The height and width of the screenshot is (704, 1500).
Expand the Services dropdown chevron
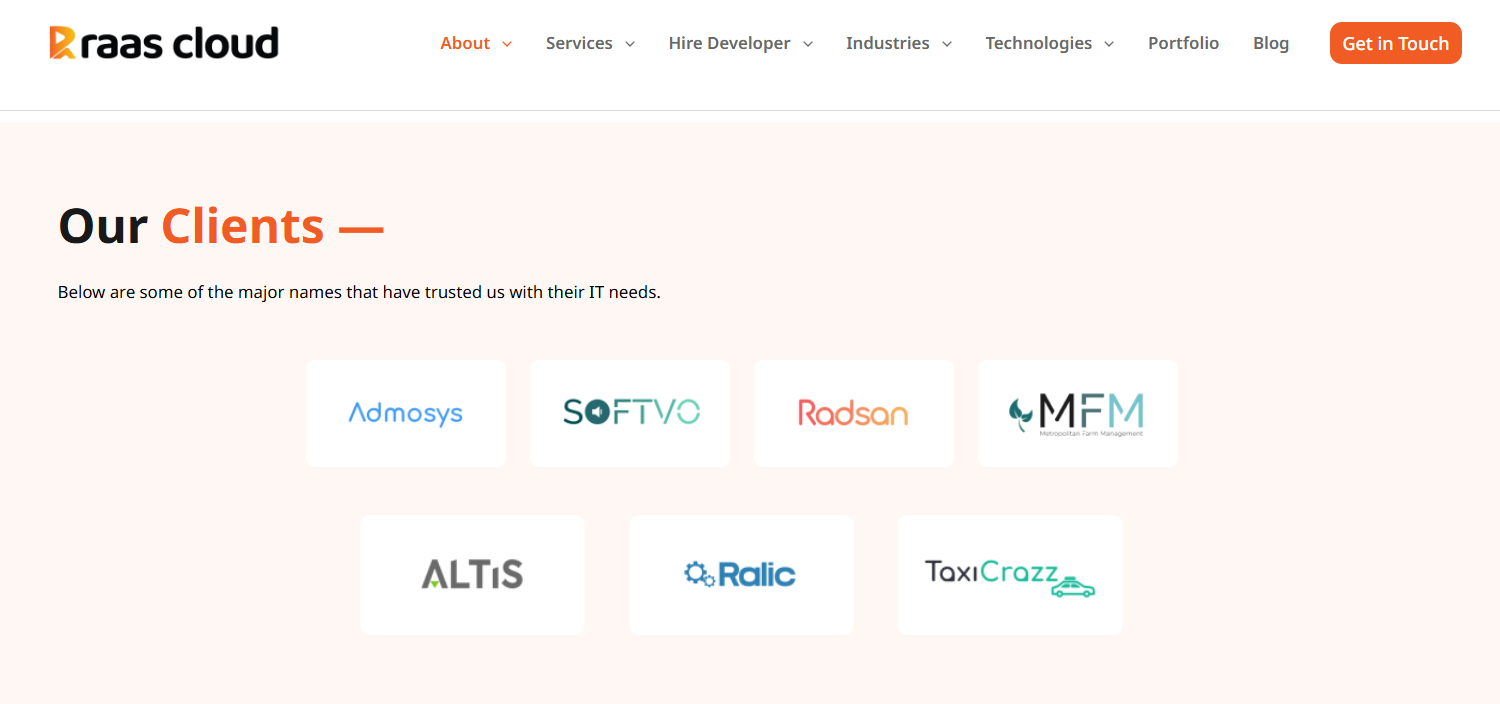pyautogui.click(x=630, y=44)
